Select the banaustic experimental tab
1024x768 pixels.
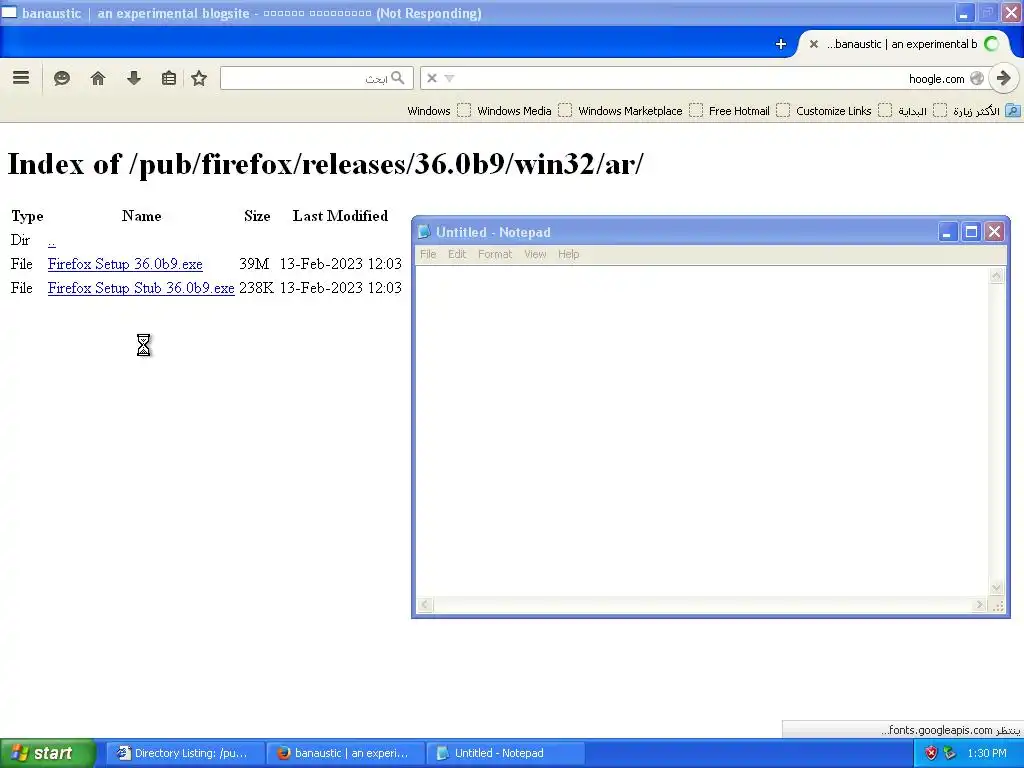(904, 44)
